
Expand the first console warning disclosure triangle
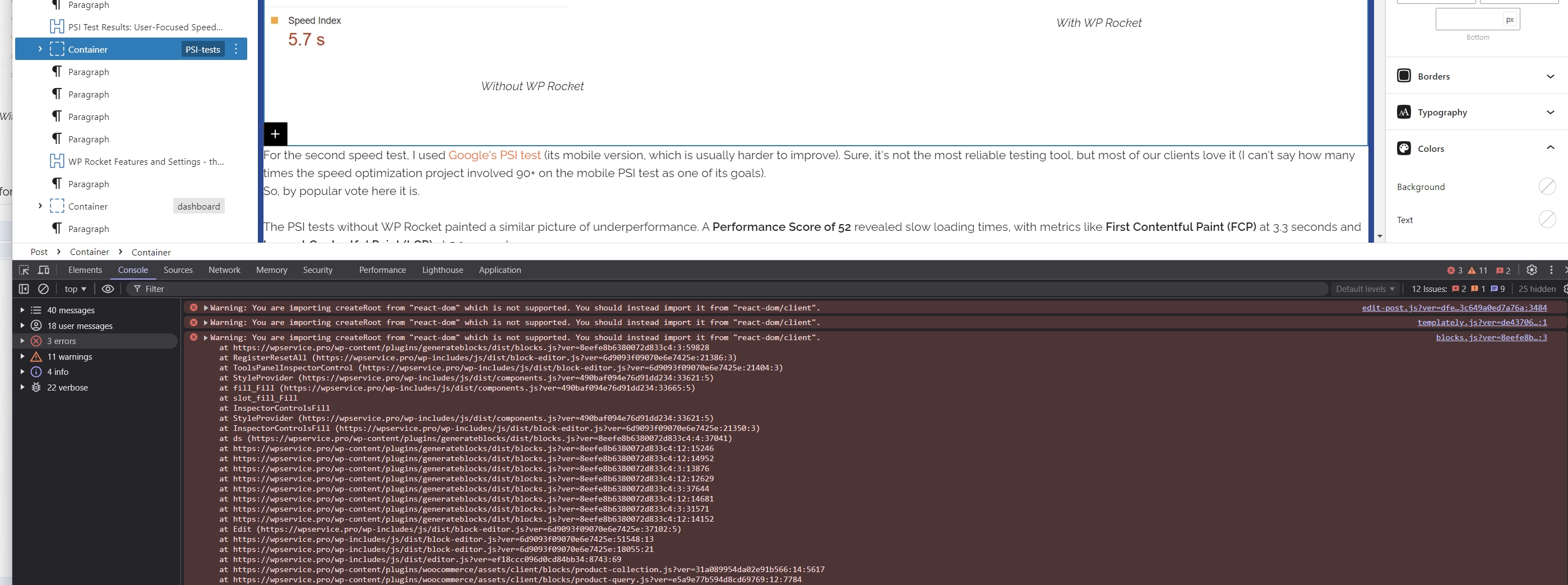click(206, 308)
